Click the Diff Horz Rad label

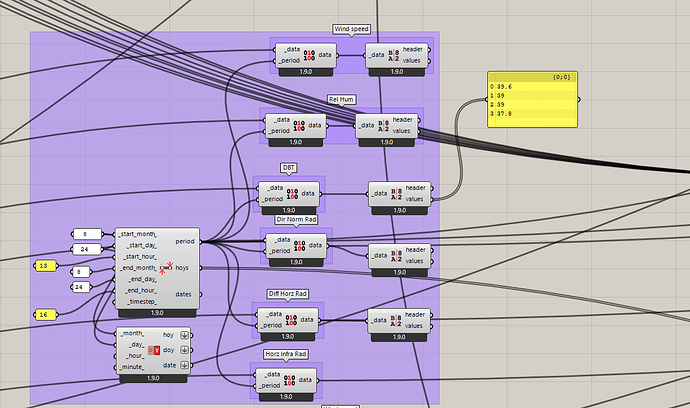(x=287, y=293)
